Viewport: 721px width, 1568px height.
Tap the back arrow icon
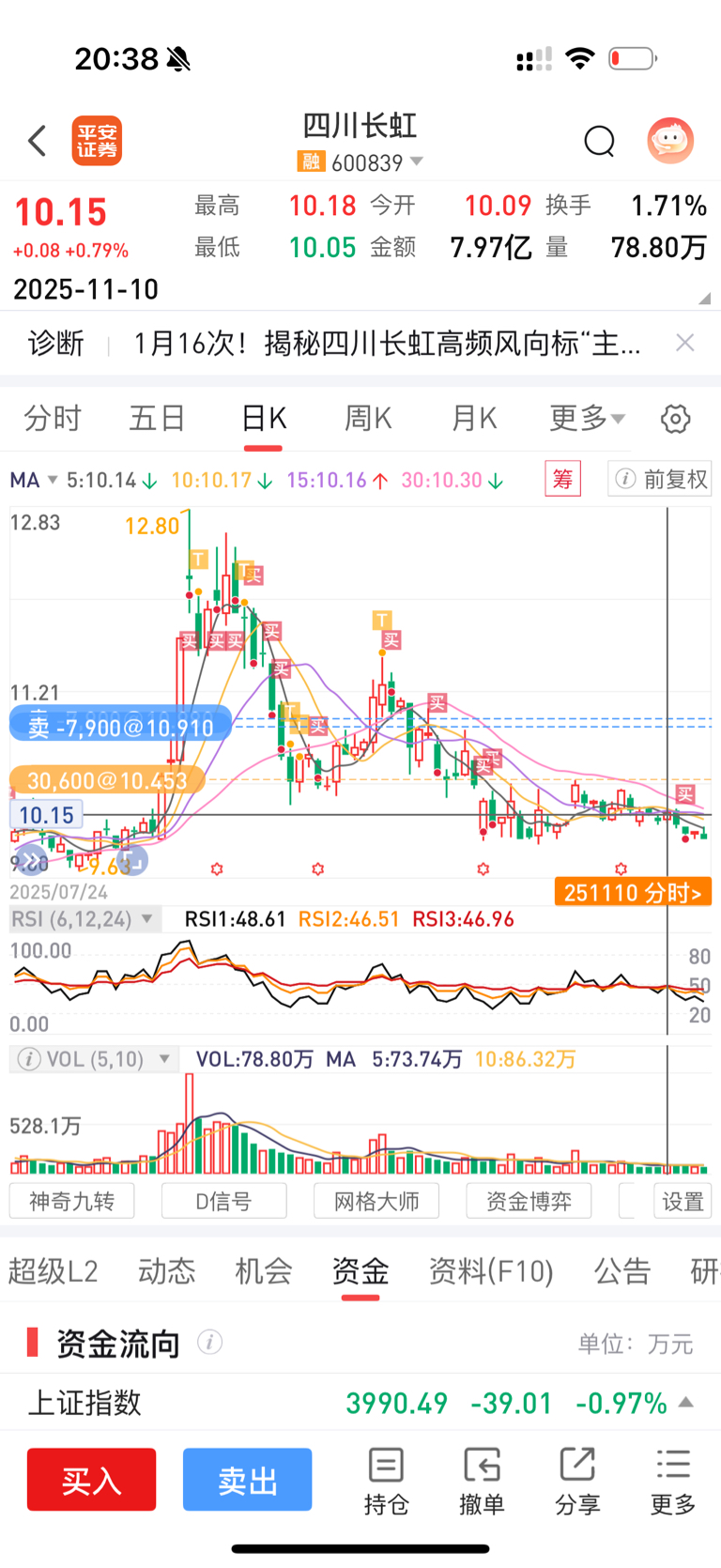click(37, 142)
